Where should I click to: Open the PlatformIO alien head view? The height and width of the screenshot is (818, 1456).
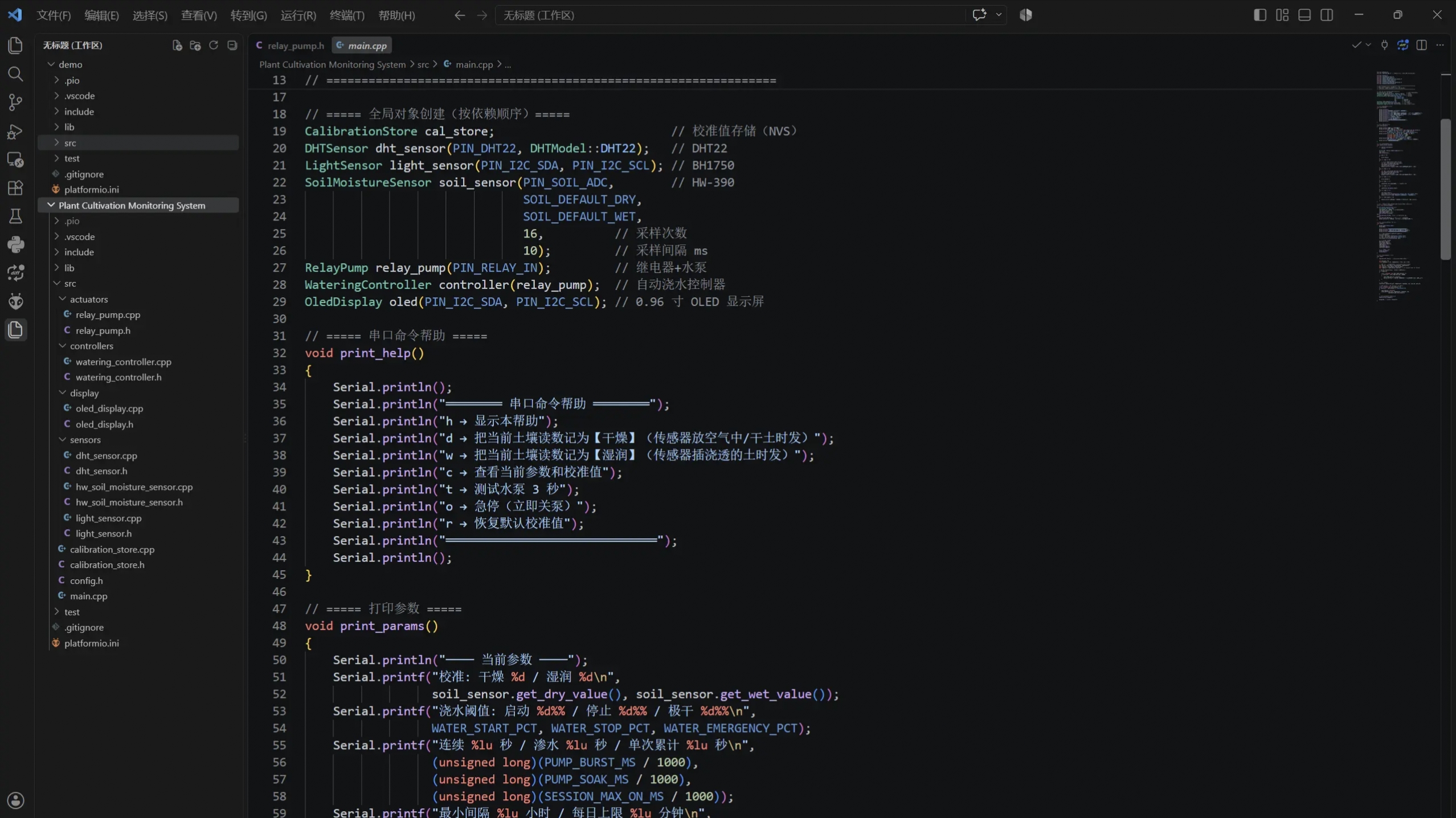[x=15, y=301]
